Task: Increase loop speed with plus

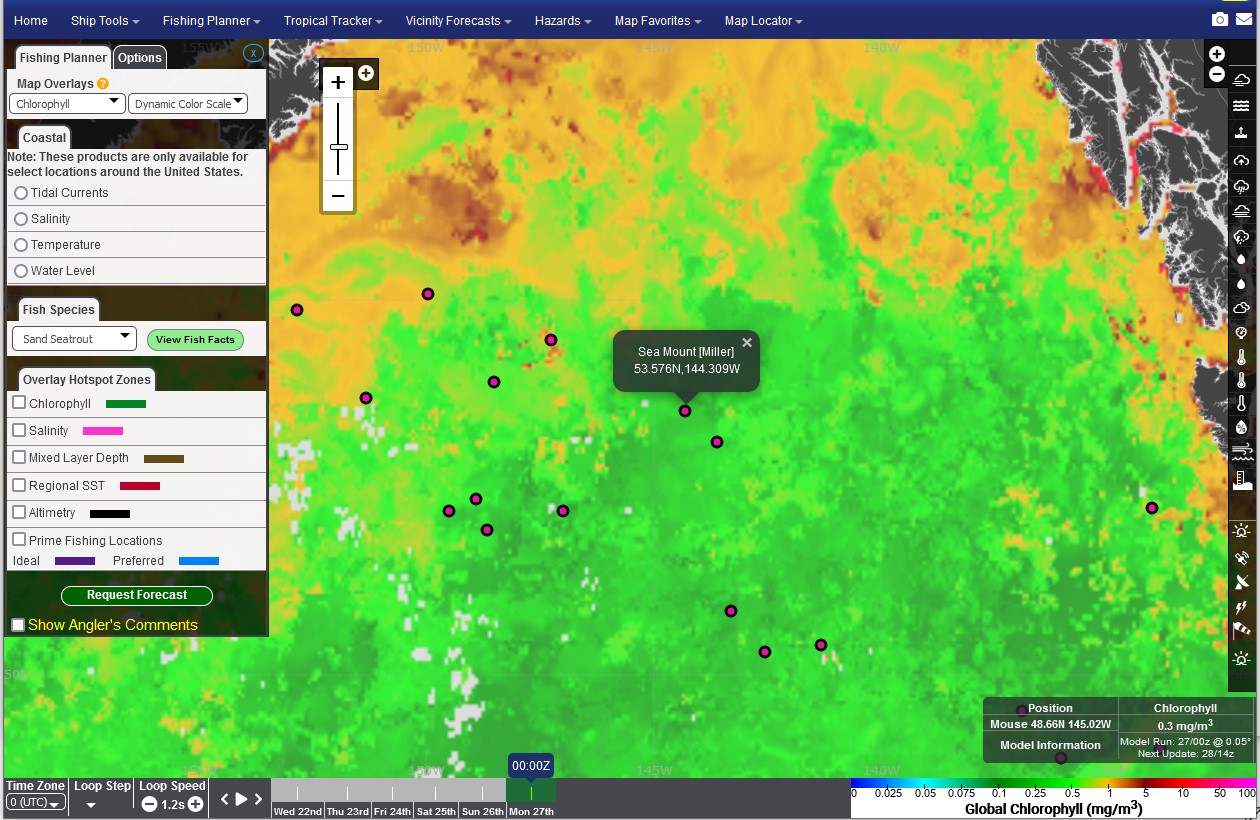Action: (x=196, y=804)
